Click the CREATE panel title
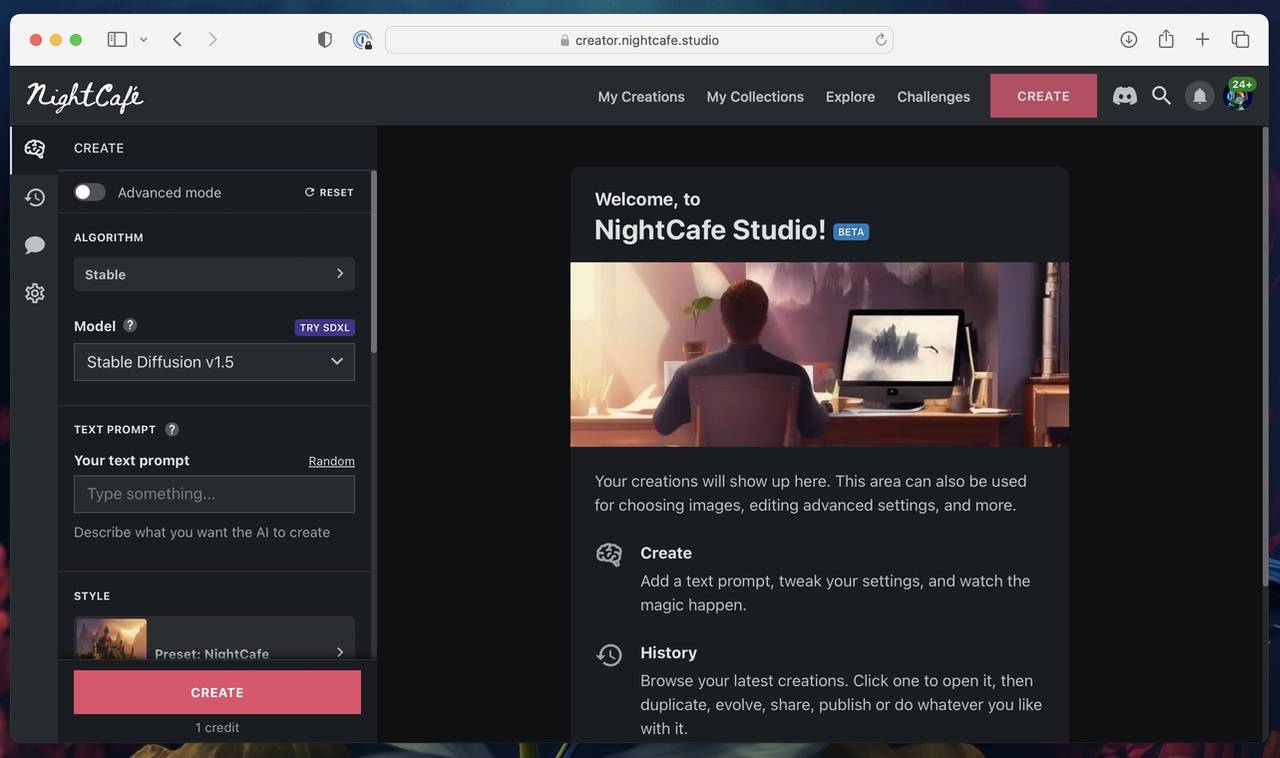Image resolution: width=1280 pixels, height=758 pixels. [x=99, y=148]
